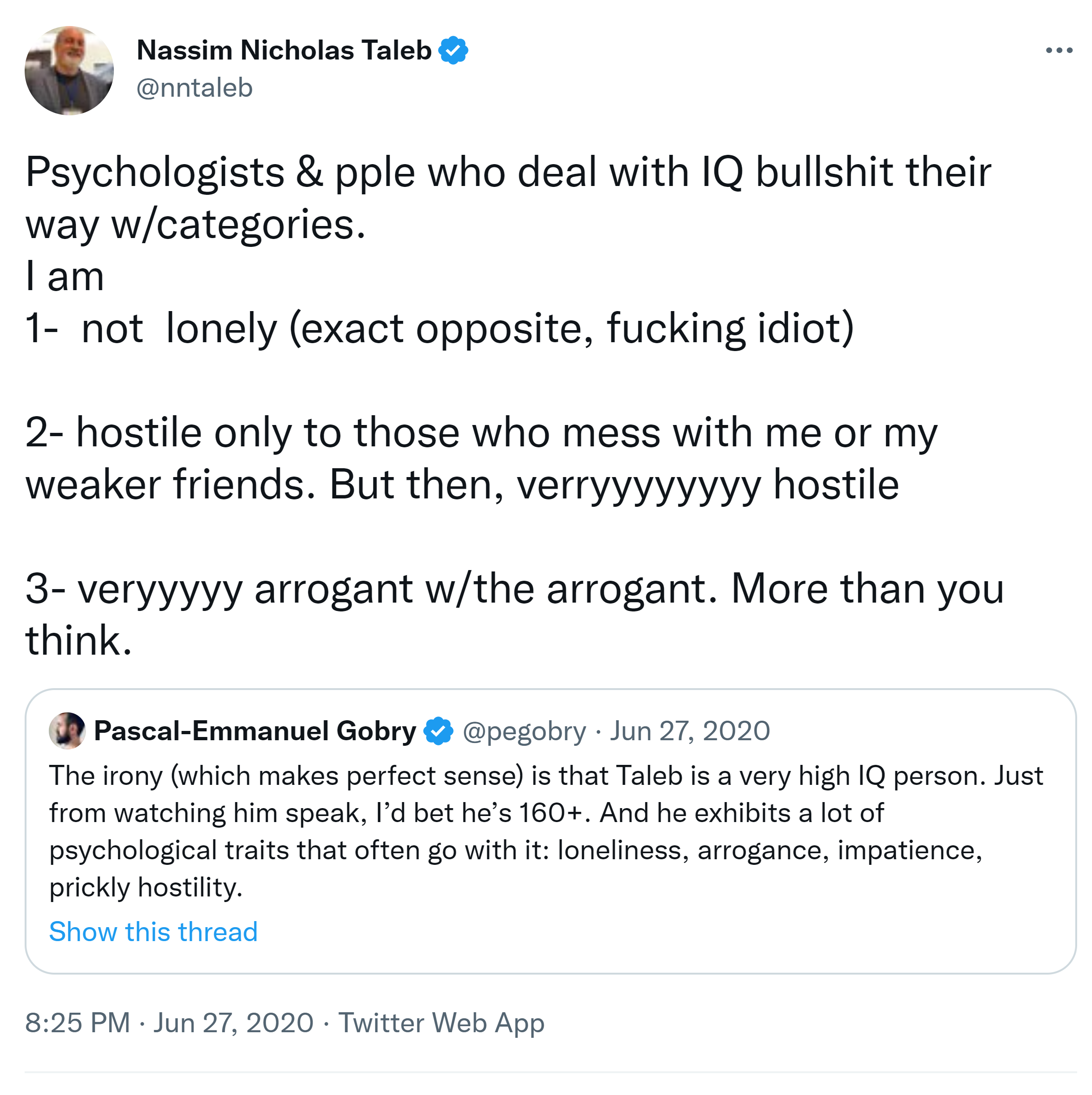1092x1095 pixels.
Task: Click the verified badge next to Gobry's name
Action: click(x=439, y=730)
